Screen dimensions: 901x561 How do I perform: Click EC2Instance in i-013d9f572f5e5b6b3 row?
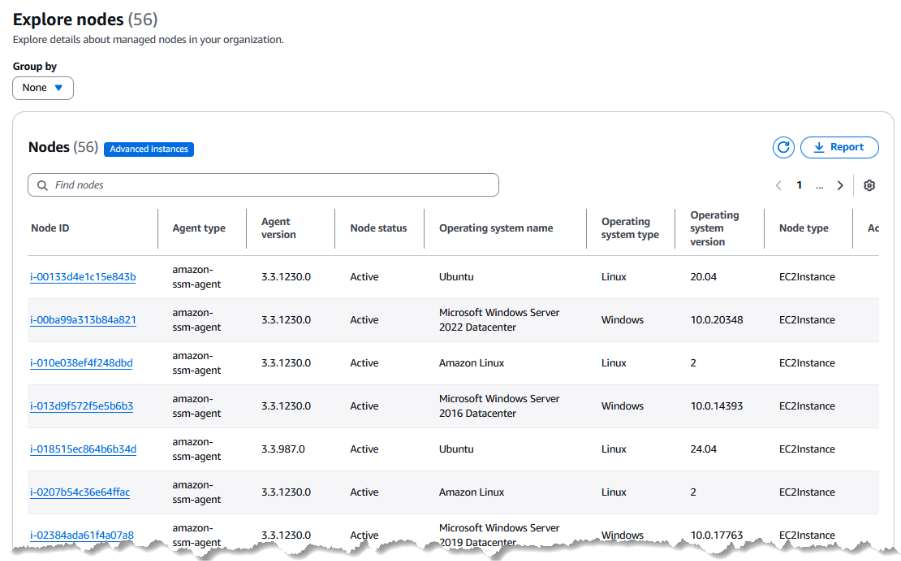pyautogui.click(x=807, y=406)
